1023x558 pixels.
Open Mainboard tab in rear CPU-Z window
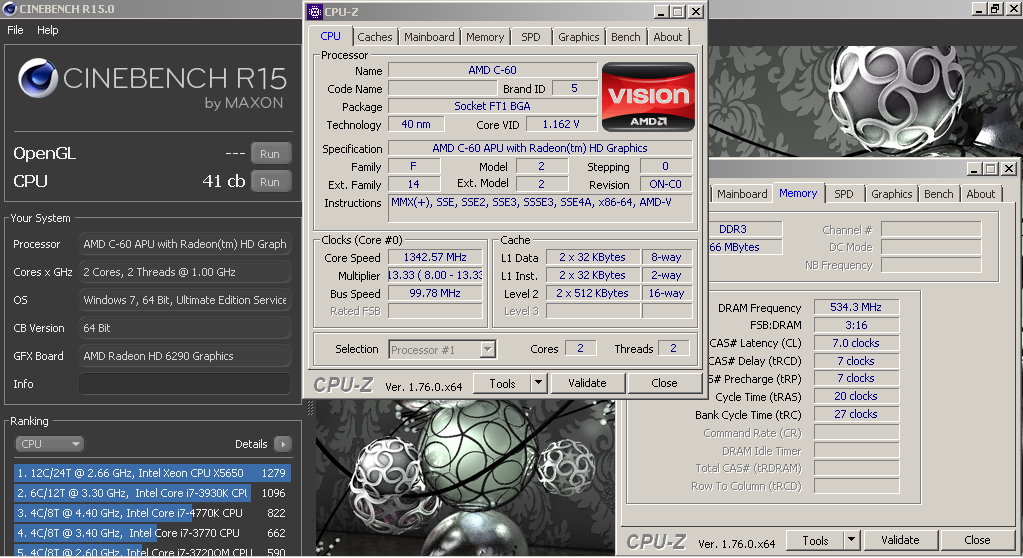[742, 194]
